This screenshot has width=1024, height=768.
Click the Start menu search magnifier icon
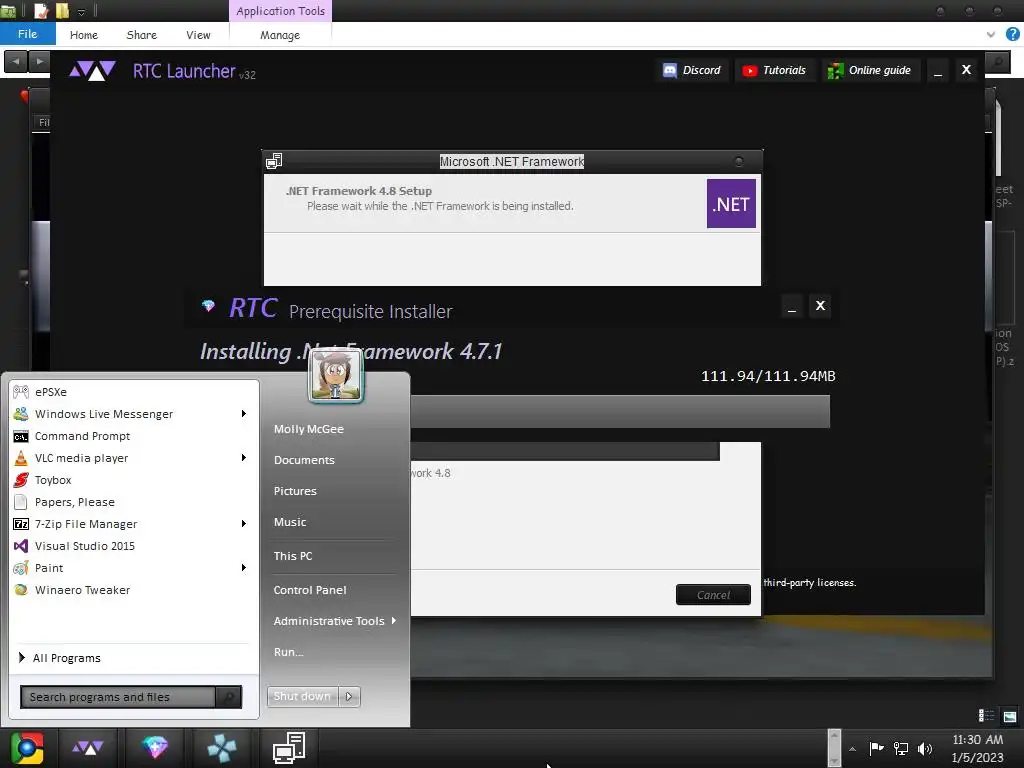(229, 697)
